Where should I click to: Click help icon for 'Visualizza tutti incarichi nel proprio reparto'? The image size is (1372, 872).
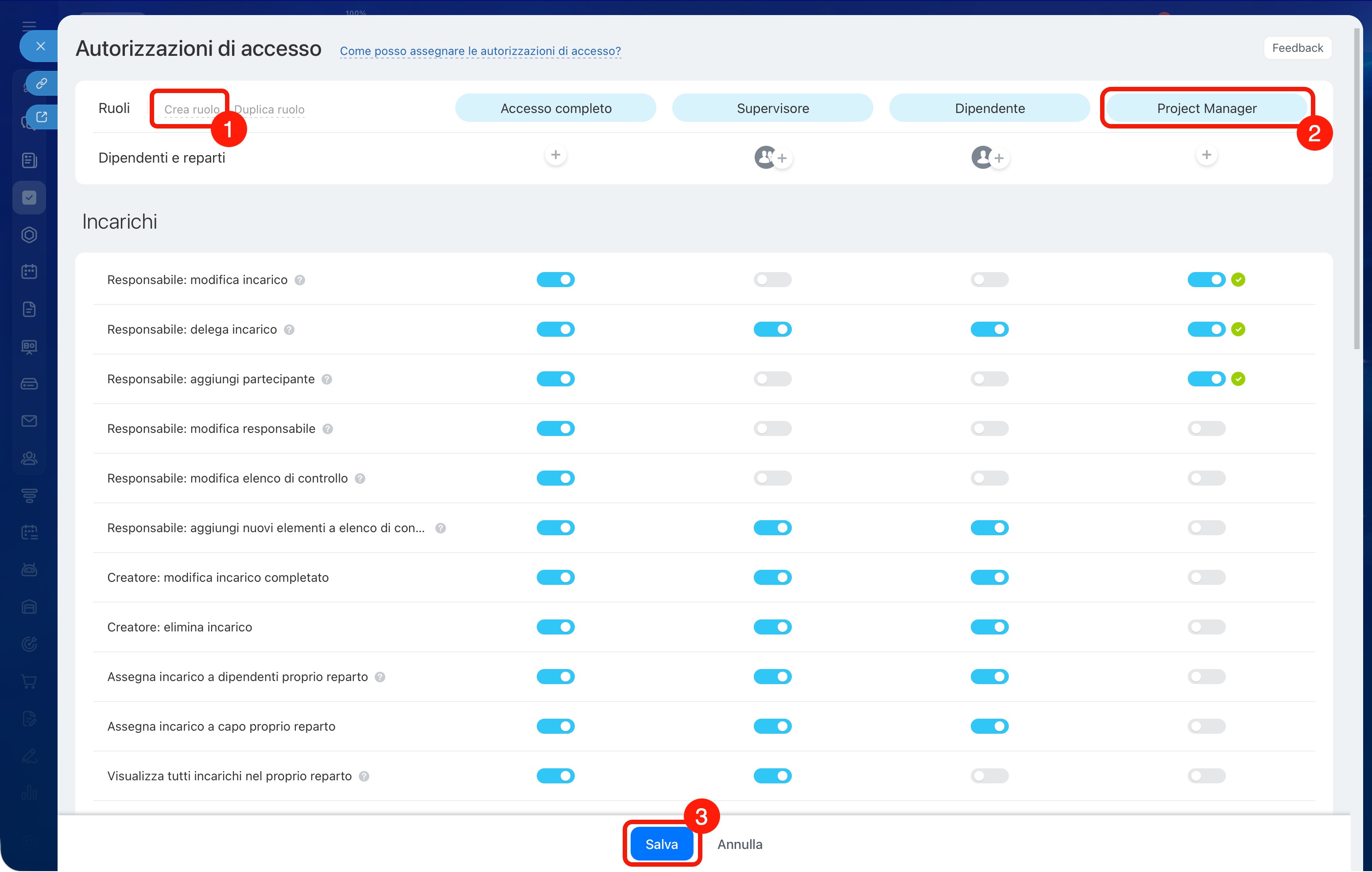[x=364, y=776]
